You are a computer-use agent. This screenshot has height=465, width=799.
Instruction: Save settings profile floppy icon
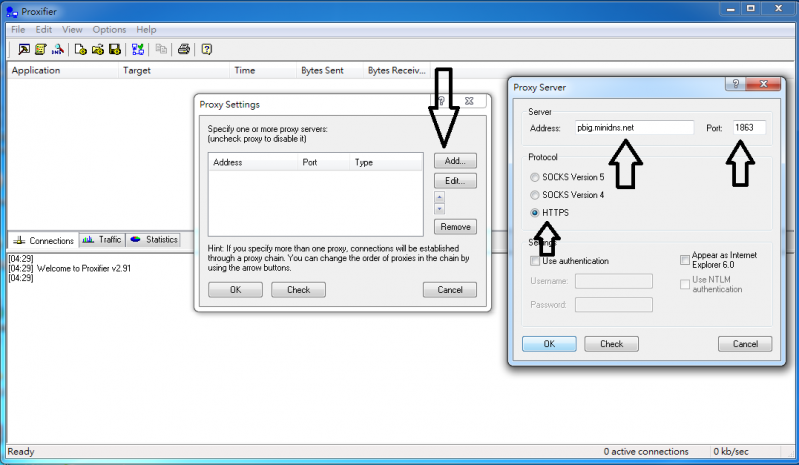[115, 49]
